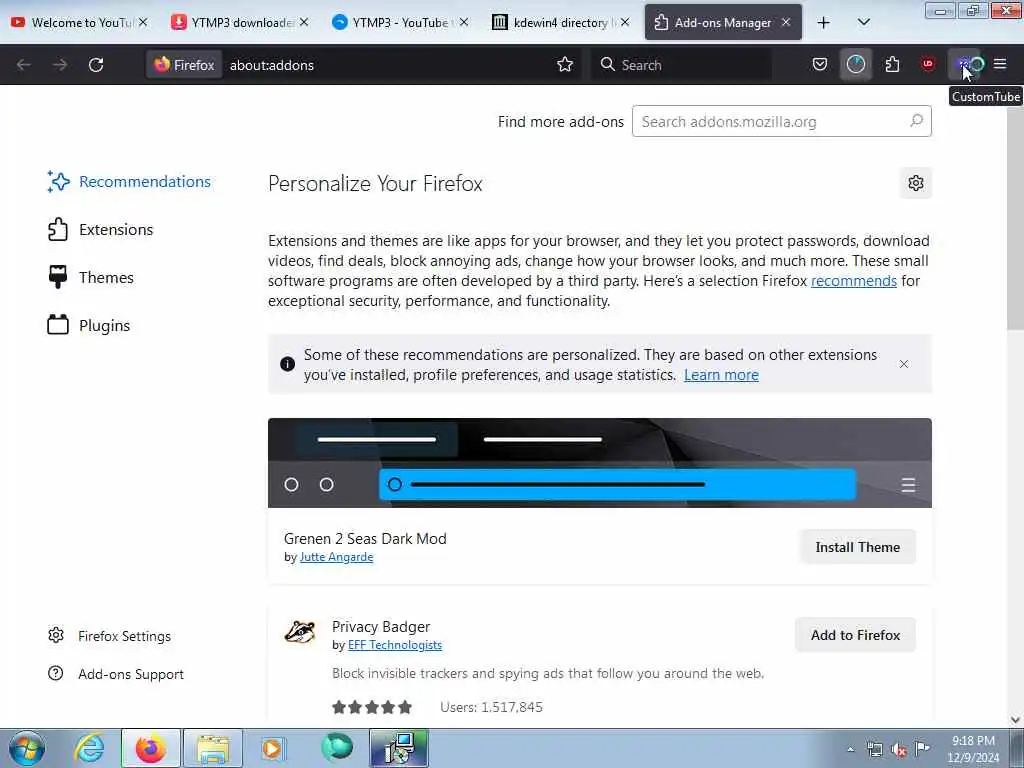Open the Action Center flag icon
This screenshot has width=1024, height=768.
(922, 749)
